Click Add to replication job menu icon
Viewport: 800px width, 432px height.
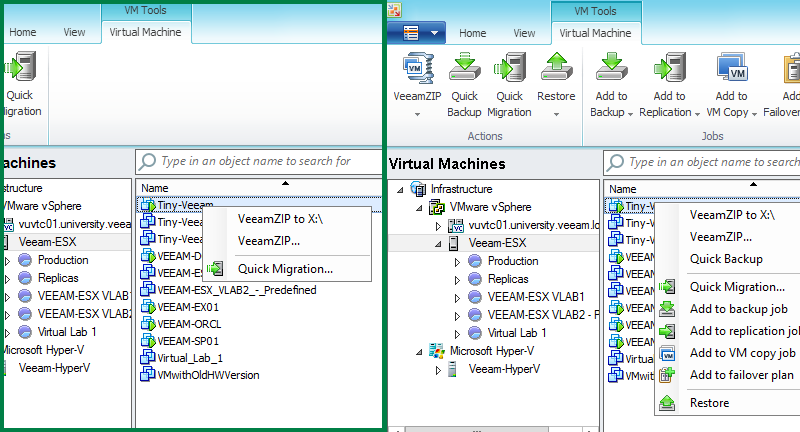click(x=667, y=331)
